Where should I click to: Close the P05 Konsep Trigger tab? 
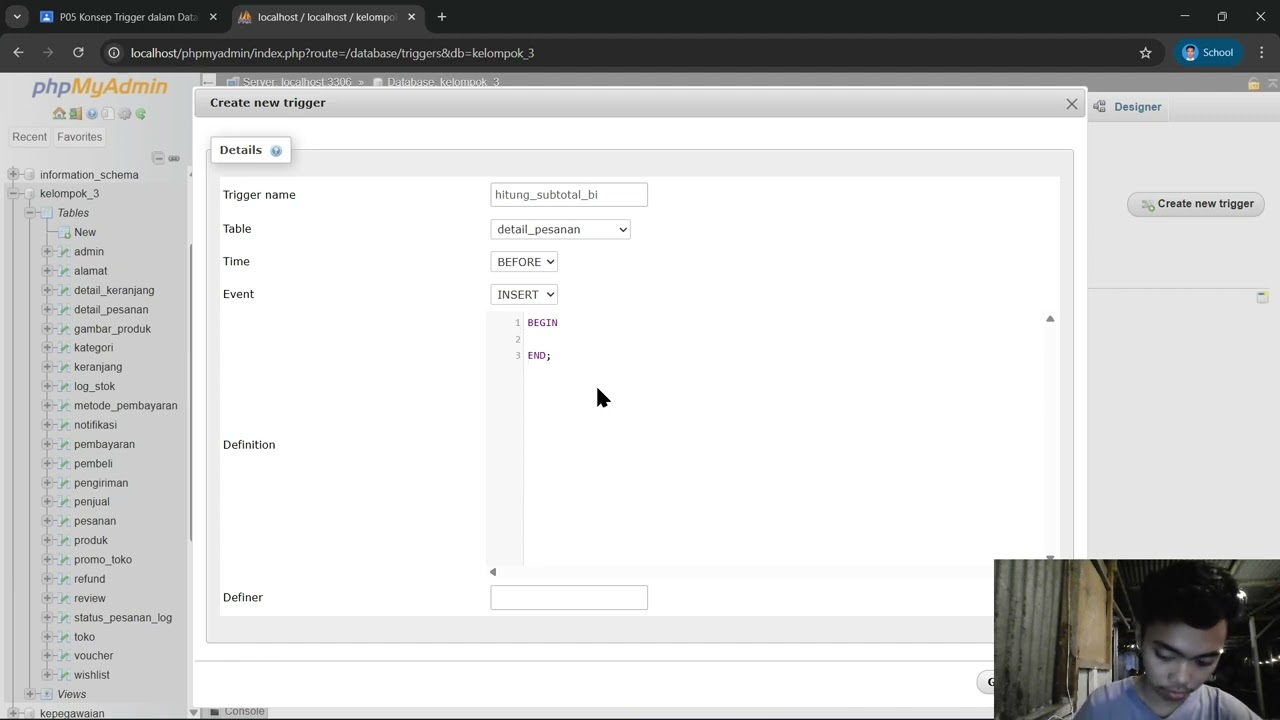pyautogui.click(x=213, y=17)
